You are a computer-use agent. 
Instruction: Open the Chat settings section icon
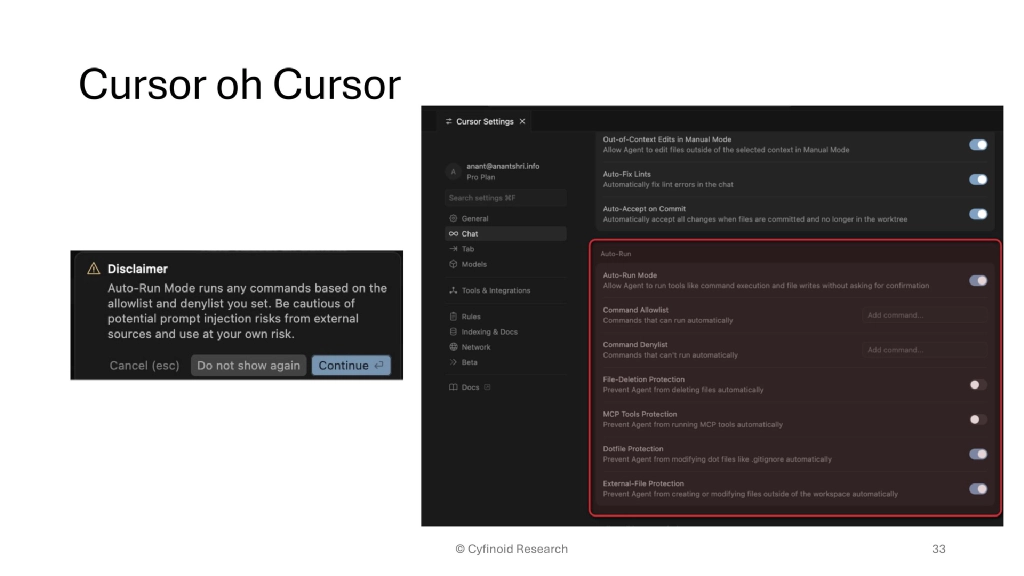(x=452, y=234)
